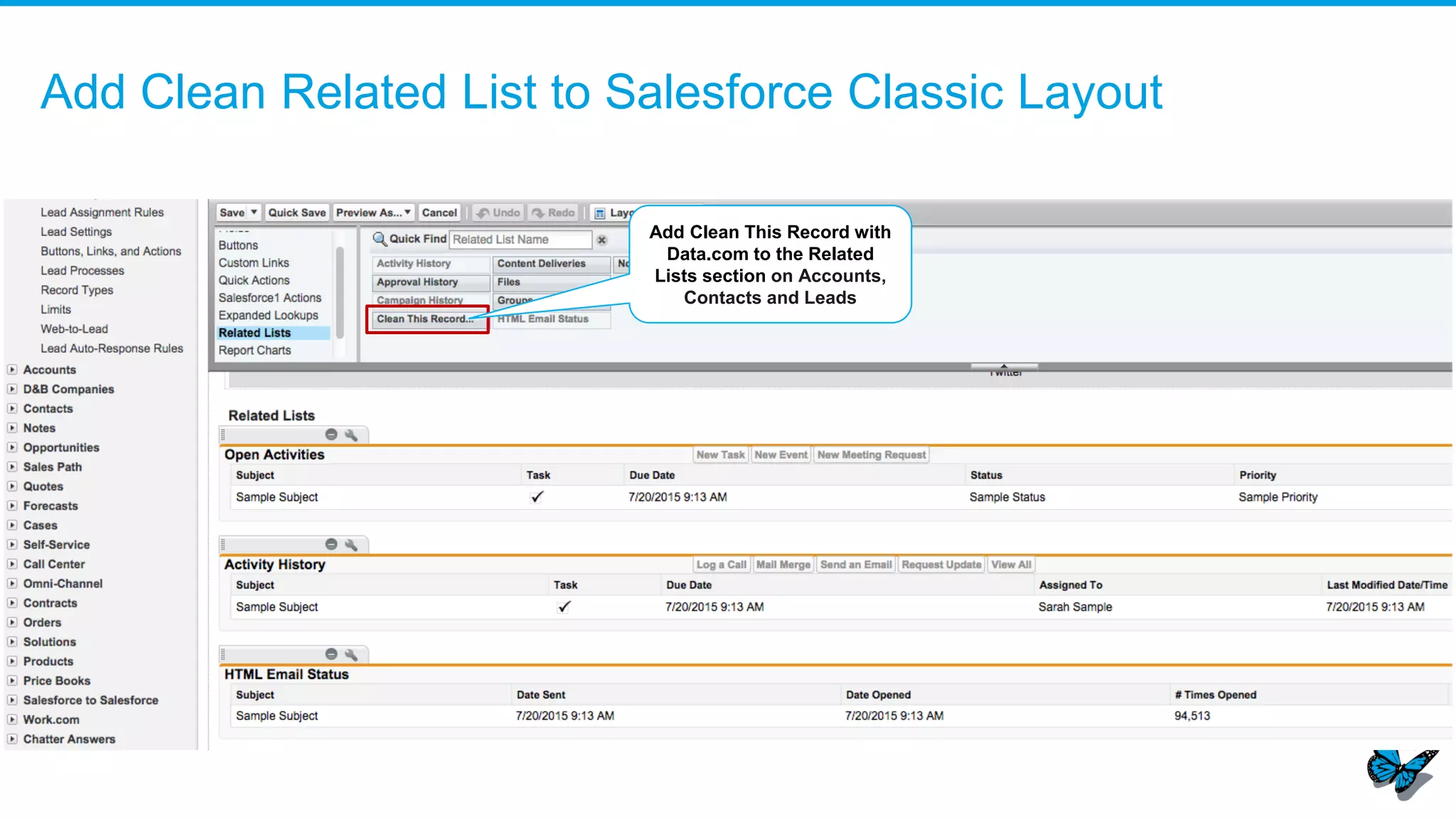Open Lead Assignment Rules link
This screenshot has width=1456, height=819.
click(102, 213)
